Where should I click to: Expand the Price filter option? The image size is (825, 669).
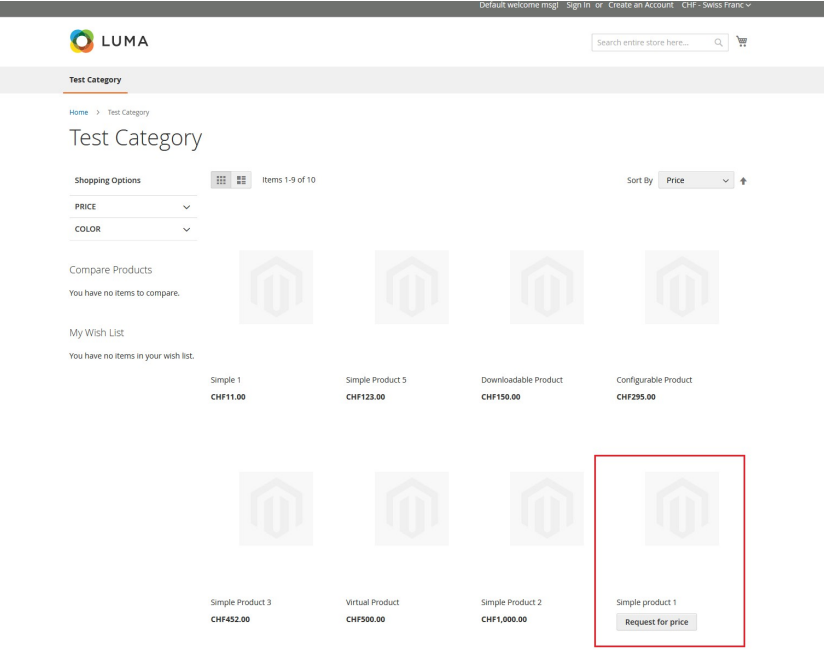(x=133, y=207)
